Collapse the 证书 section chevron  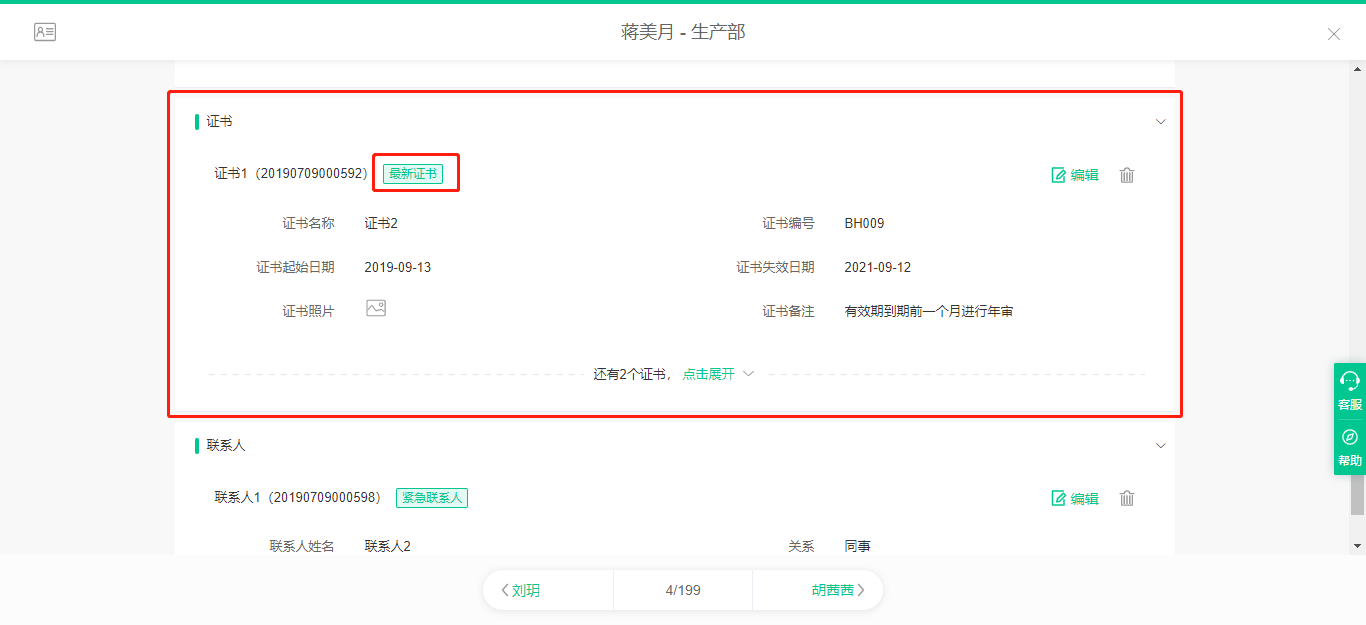pyautogui.click(x=1160, y=122)
